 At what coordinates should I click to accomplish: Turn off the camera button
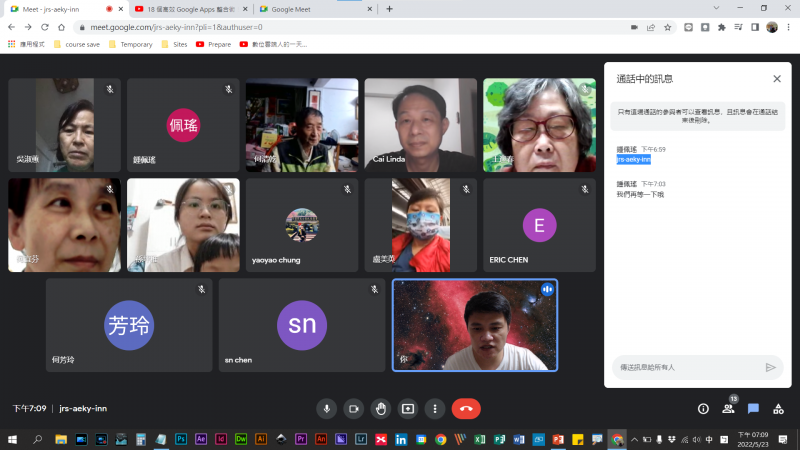click(x=353, y=408)
